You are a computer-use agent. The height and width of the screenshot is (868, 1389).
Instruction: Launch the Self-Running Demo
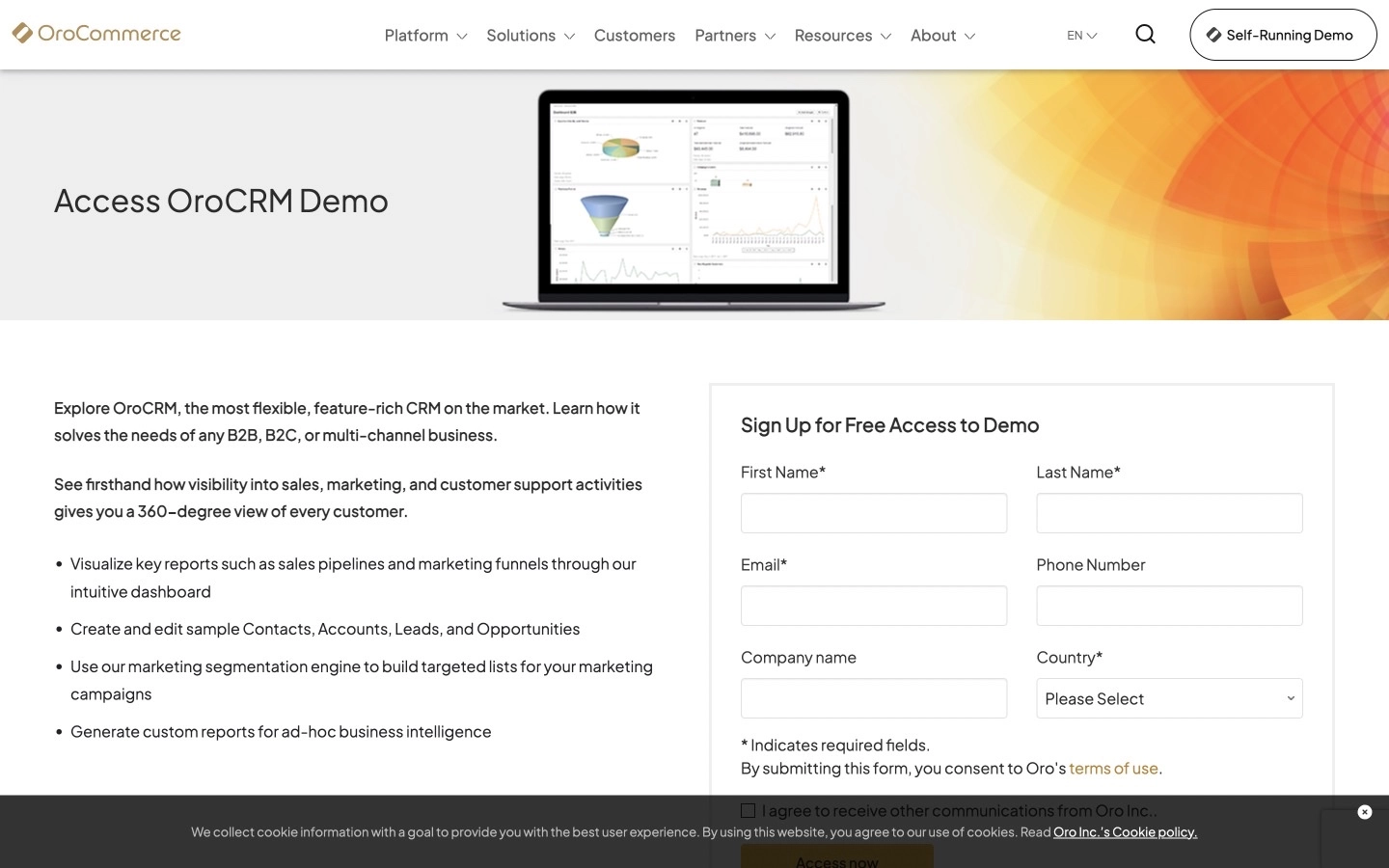[1283, 35]
